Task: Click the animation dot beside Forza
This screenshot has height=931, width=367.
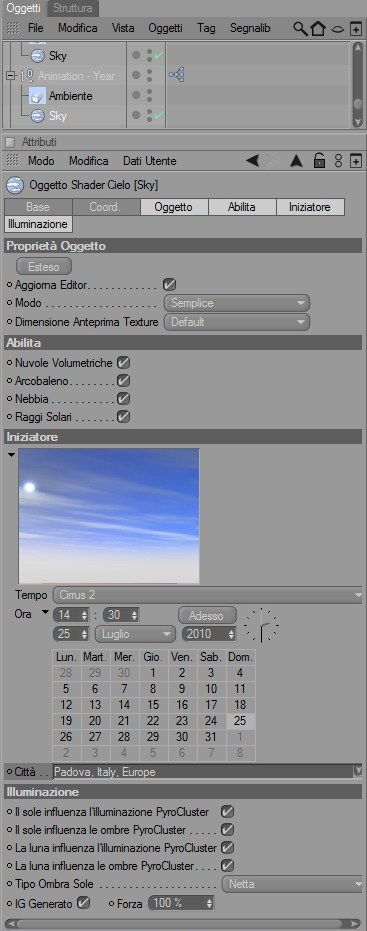Action: coord(112,903)
